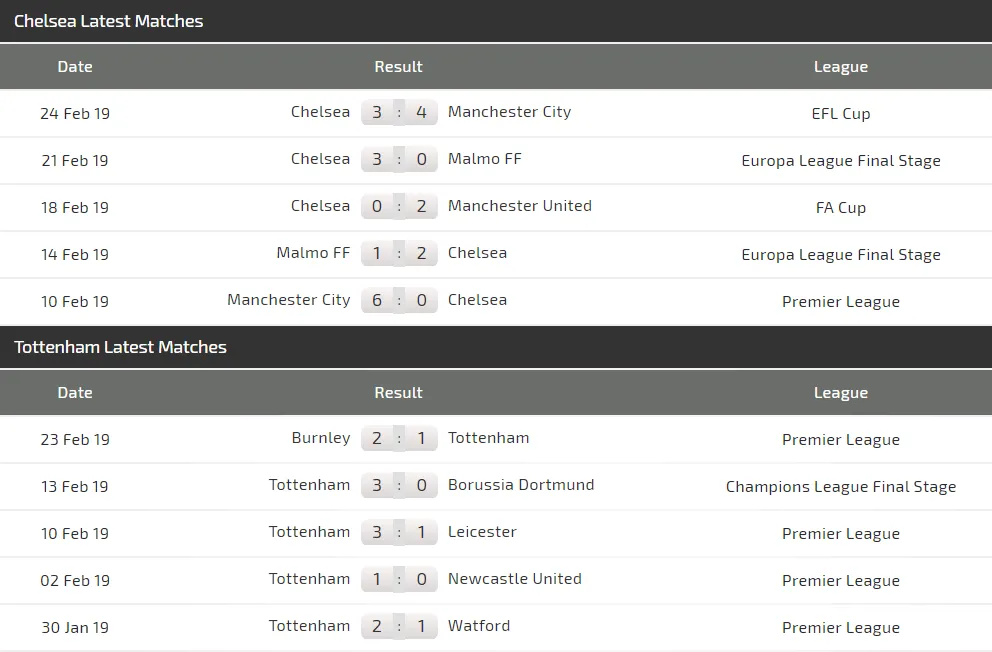Screen dimensions: 992x652
Task: Open the Newcastle United team link
Action: pos(515,579)
